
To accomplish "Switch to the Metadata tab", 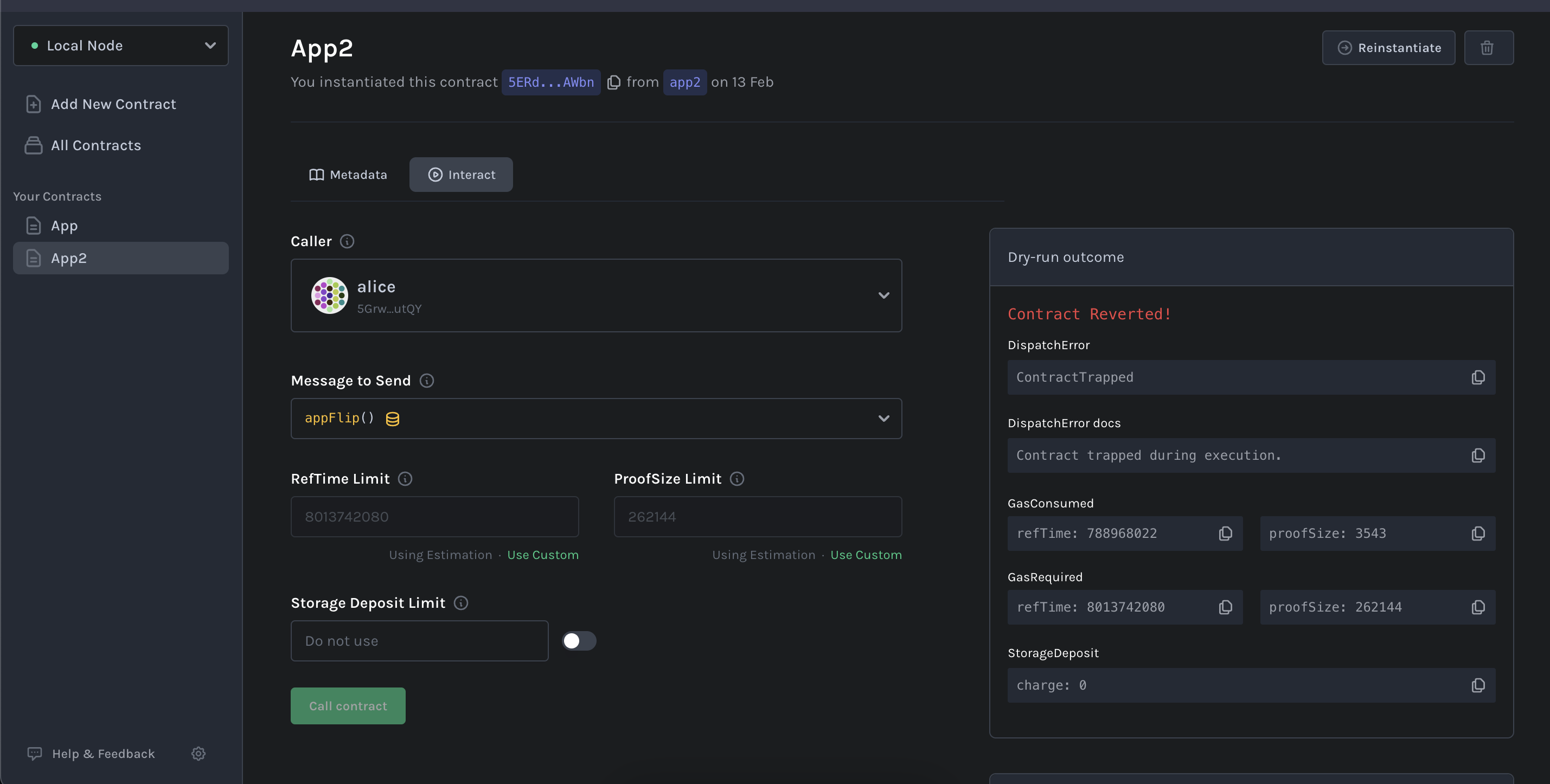I will [x=348, y=175].
